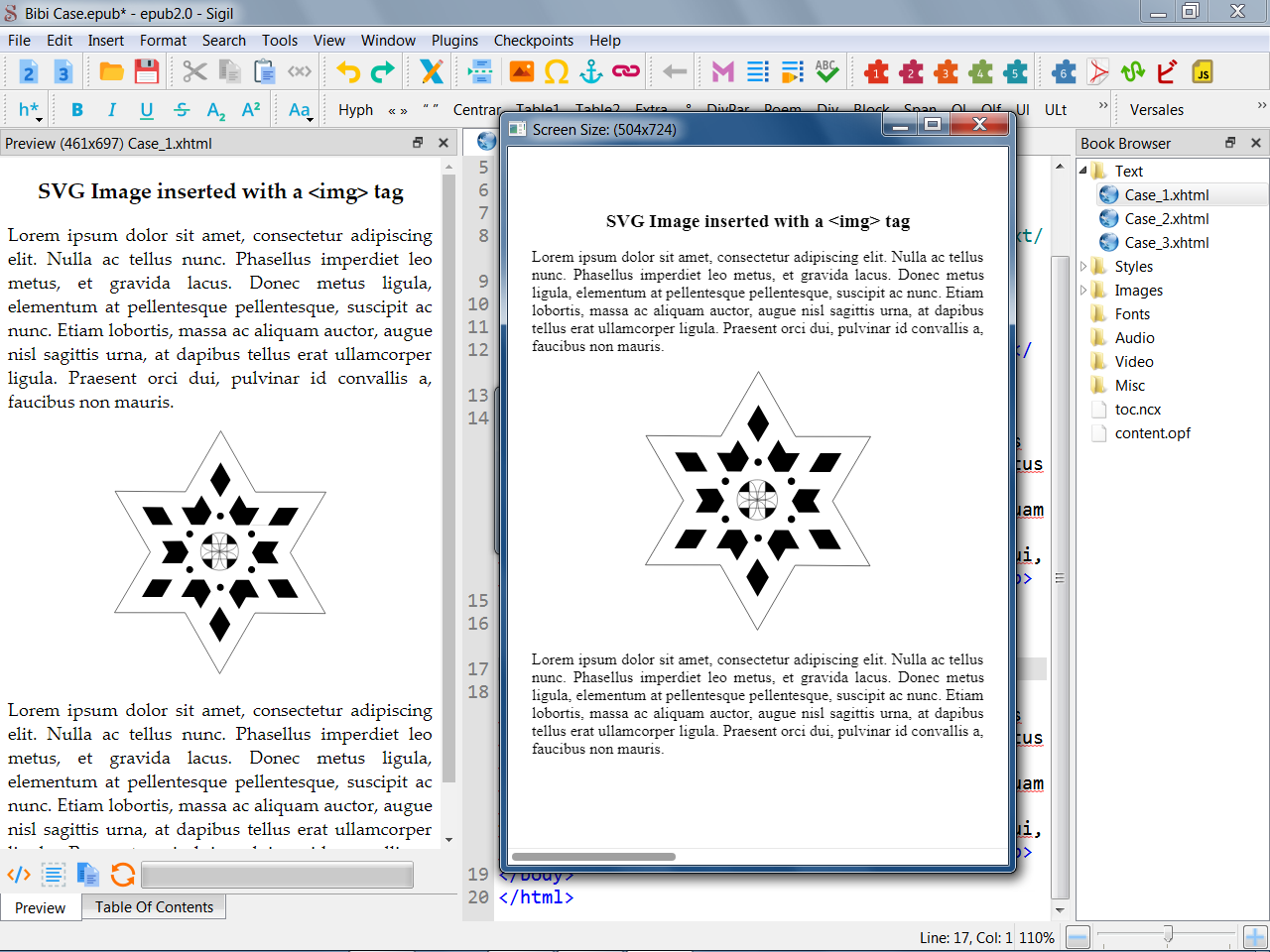Screen dimensions: 1270x952
Task: Click the Save floppy disk icon
Action: (x=147, y=71)
